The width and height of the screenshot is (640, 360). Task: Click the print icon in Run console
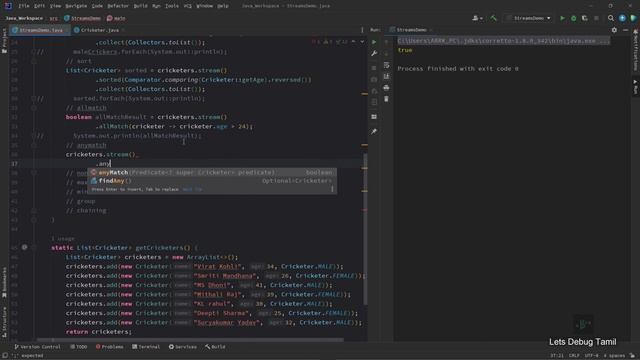coord(386,87)
